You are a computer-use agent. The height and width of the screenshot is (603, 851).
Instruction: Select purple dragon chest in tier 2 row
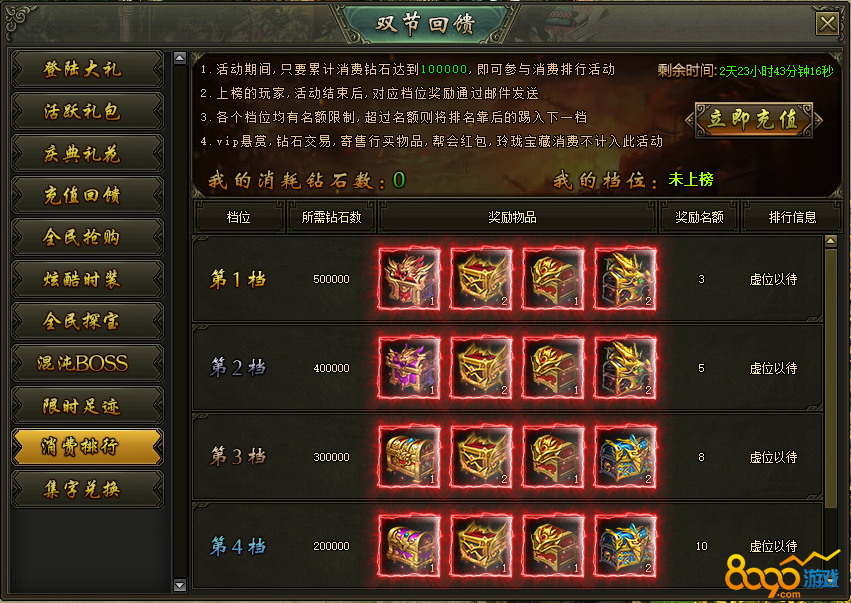click(409, 368)
